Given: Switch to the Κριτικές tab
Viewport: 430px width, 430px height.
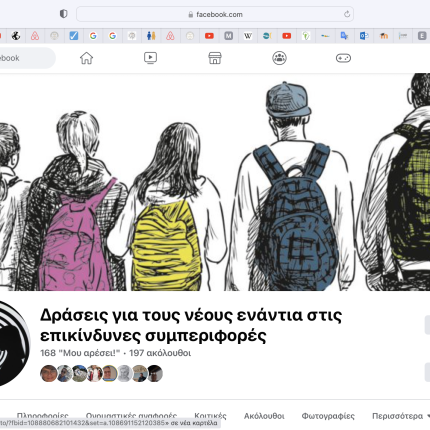Looking at the screenshot, I should 210,416.
